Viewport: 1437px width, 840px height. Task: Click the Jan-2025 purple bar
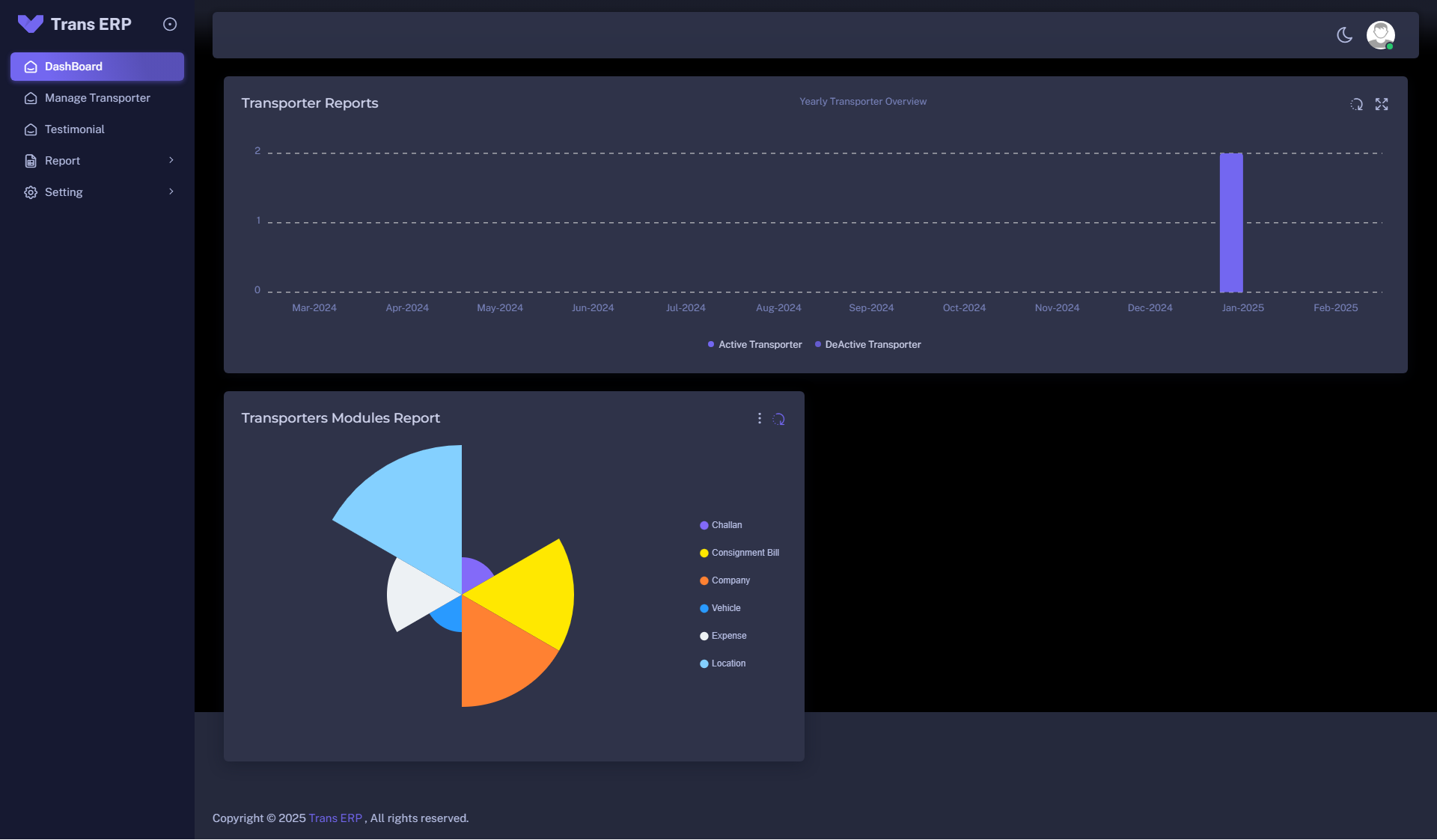1231,223
